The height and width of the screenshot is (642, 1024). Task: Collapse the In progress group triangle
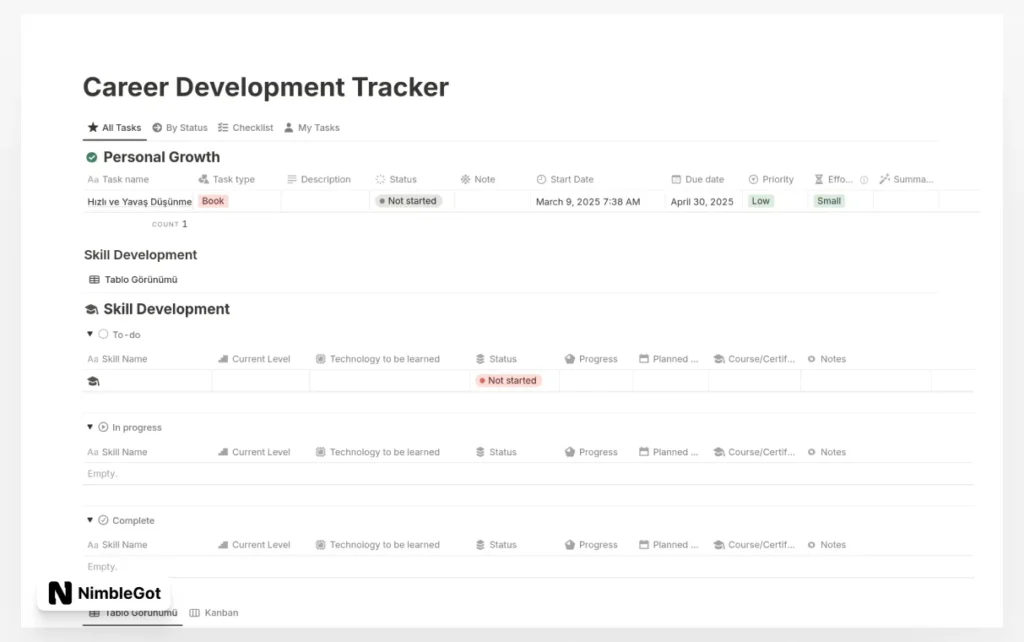pyautogui.click(x=89, y=427)
